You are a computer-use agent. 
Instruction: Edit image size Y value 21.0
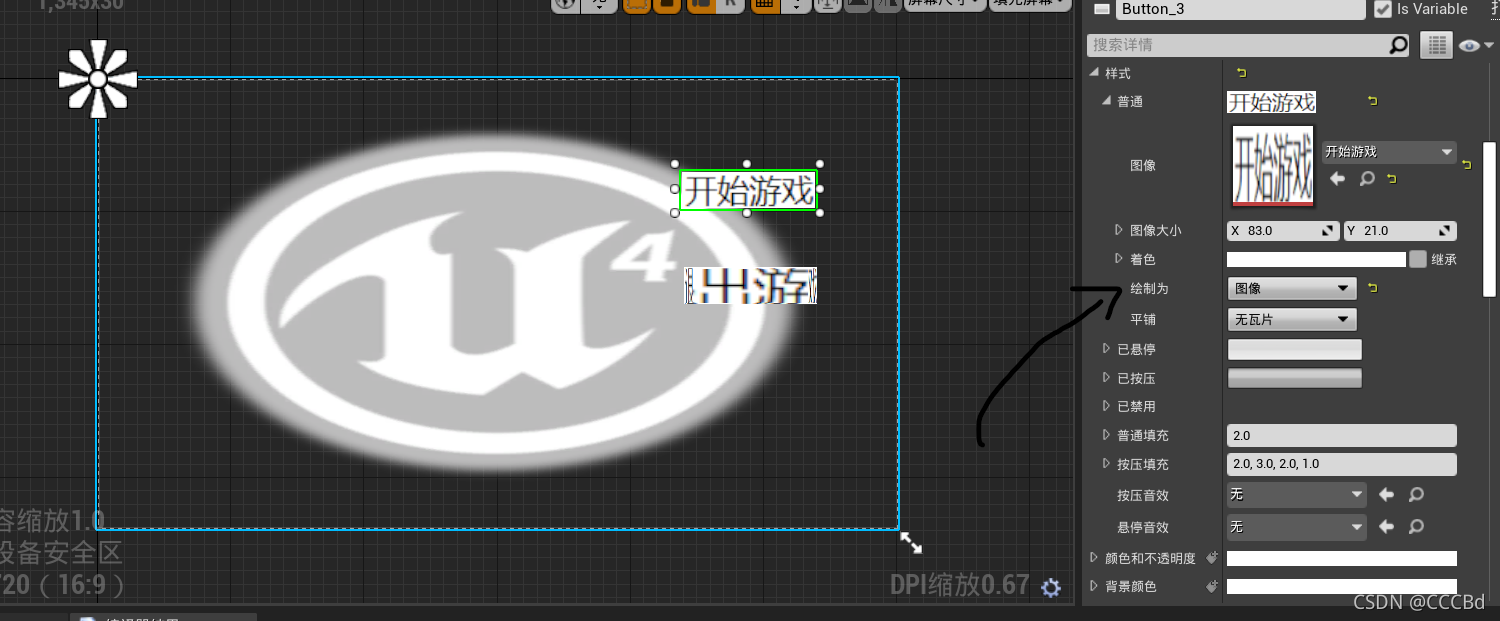tap(1400, 231)
